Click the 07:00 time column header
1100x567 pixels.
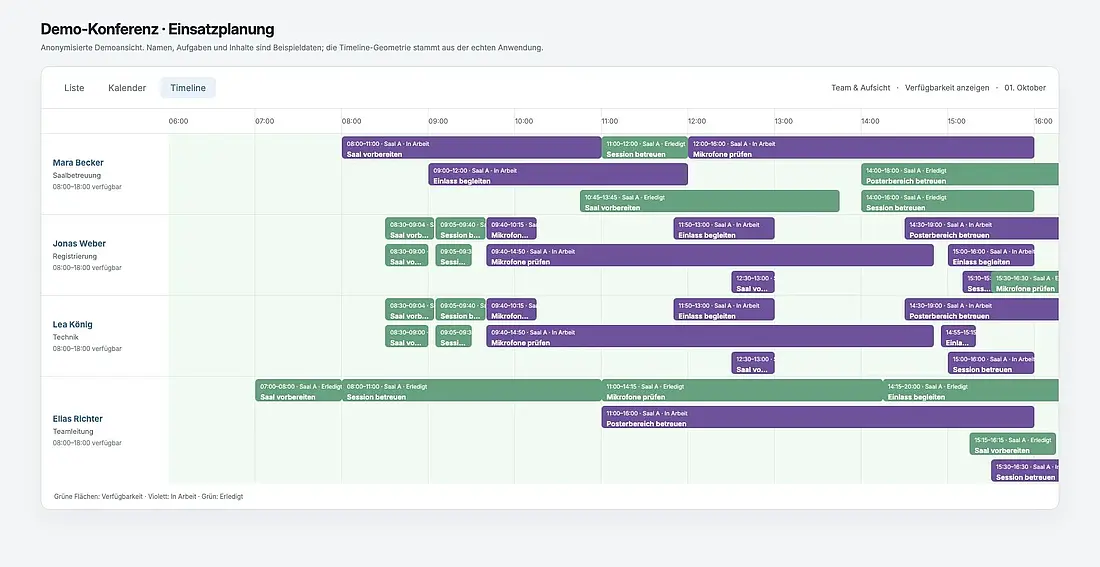click(264, 121)
